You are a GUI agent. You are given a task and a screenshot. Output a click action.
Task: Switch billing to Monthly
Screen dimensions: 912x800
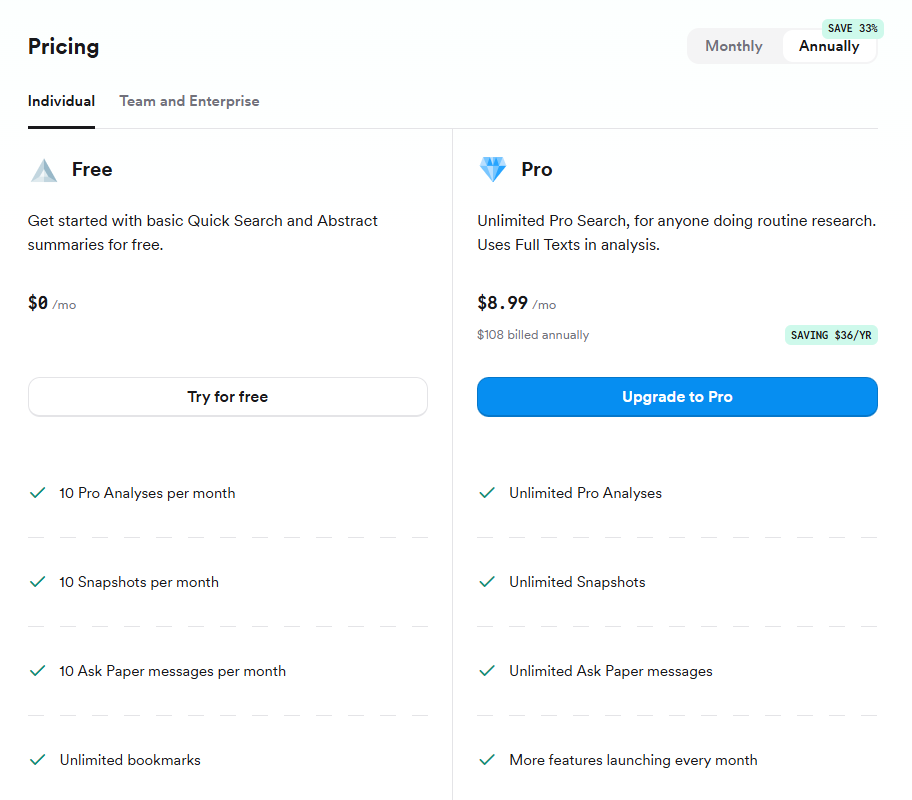(733, 46)
